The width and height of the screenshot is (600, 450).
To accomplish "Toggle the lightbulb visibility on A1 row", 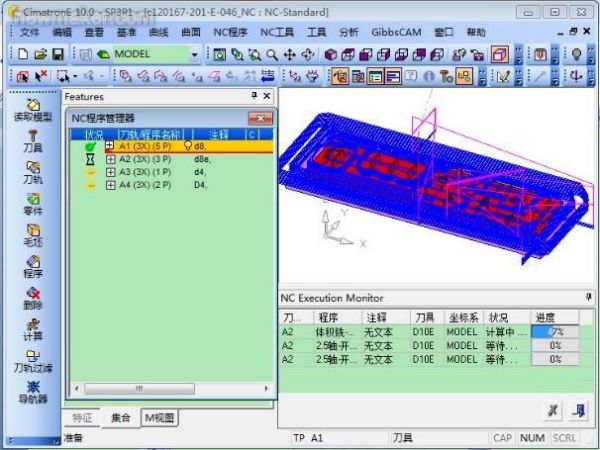I will pyautogui.click(x=188, y=146).
